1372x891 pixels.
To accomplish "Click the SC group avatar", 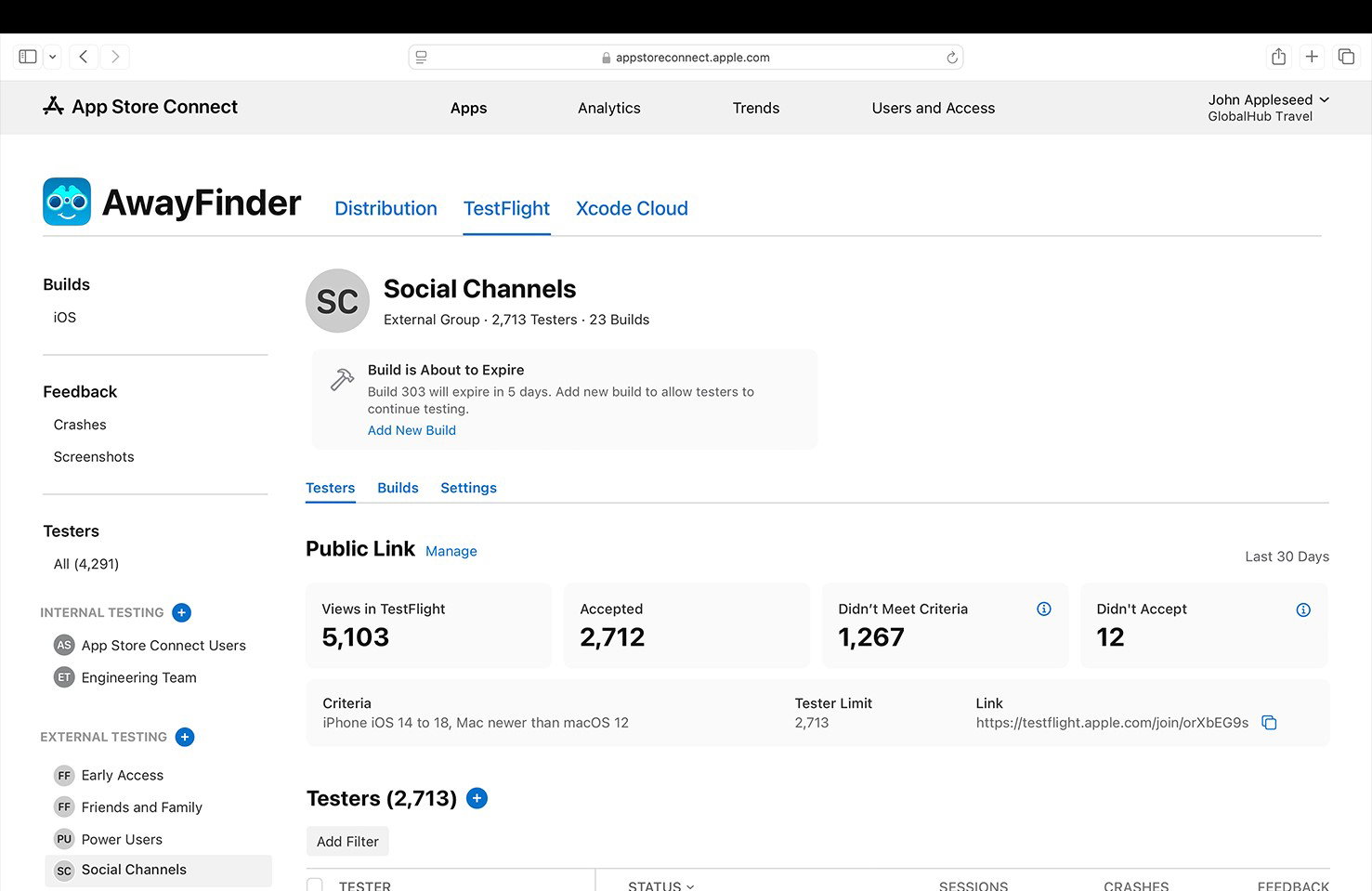I will coord(337,301).
